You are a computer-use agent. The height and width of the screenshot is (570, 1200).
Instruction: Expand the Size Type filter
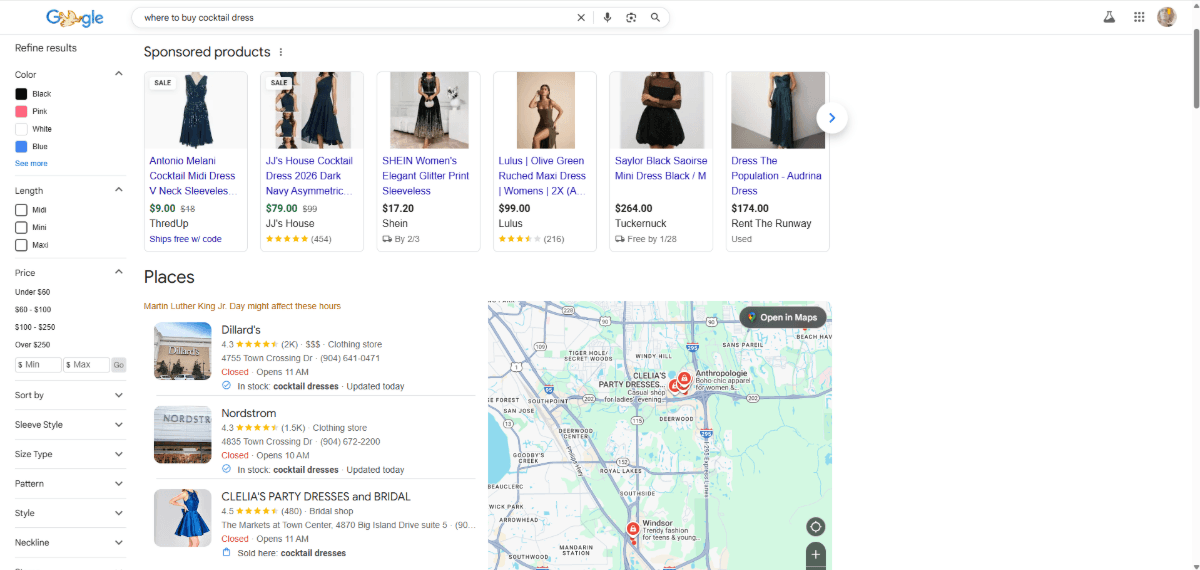pos(70,454)
